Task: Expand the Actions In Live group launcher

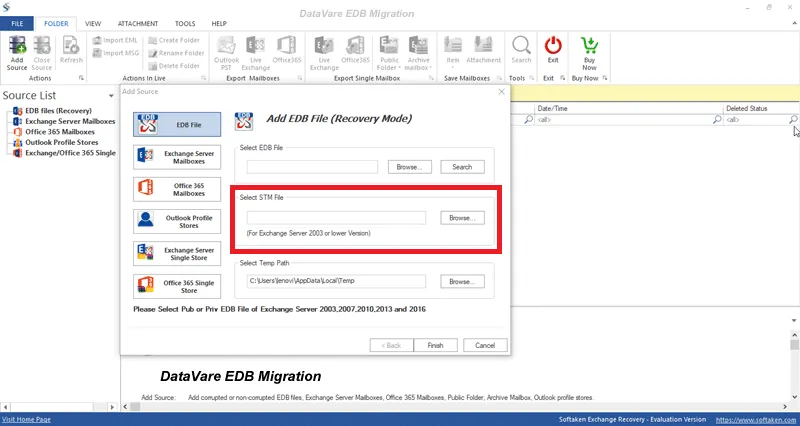Action: [204, 78]
